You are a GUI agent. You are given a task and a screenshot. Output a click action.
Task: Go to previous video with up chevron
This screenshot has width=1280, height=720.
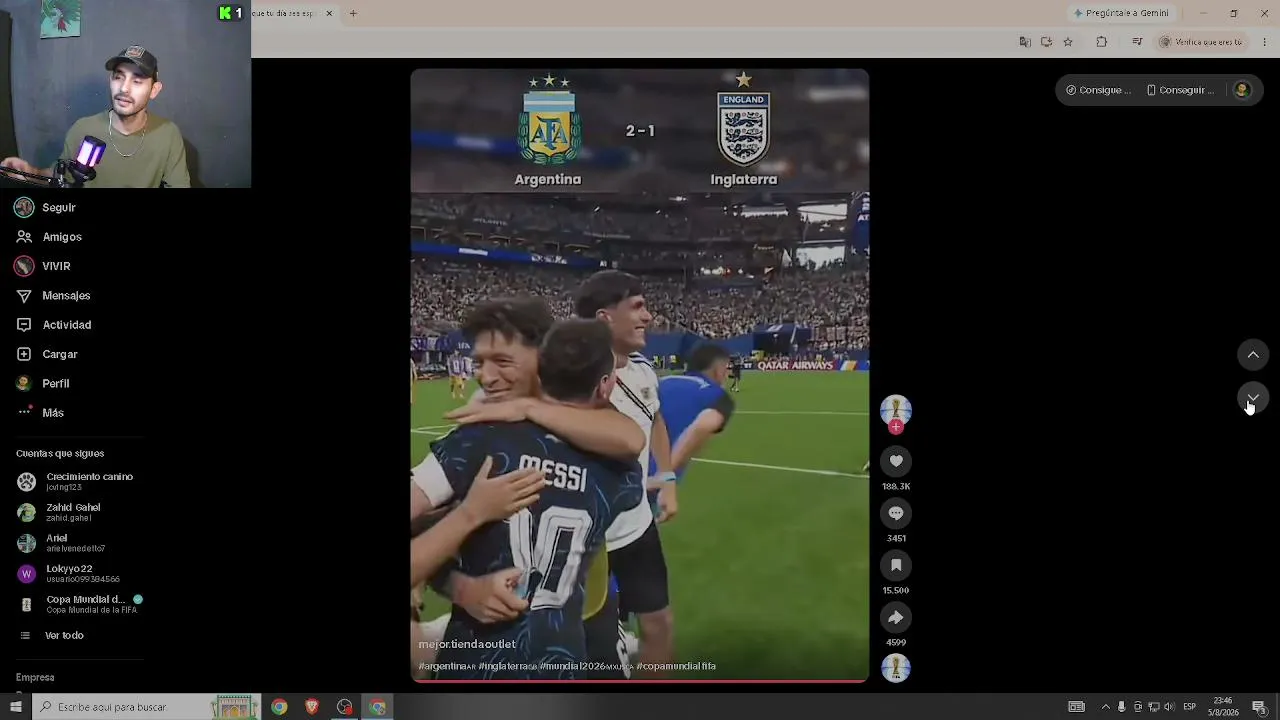coord(1253,354)
